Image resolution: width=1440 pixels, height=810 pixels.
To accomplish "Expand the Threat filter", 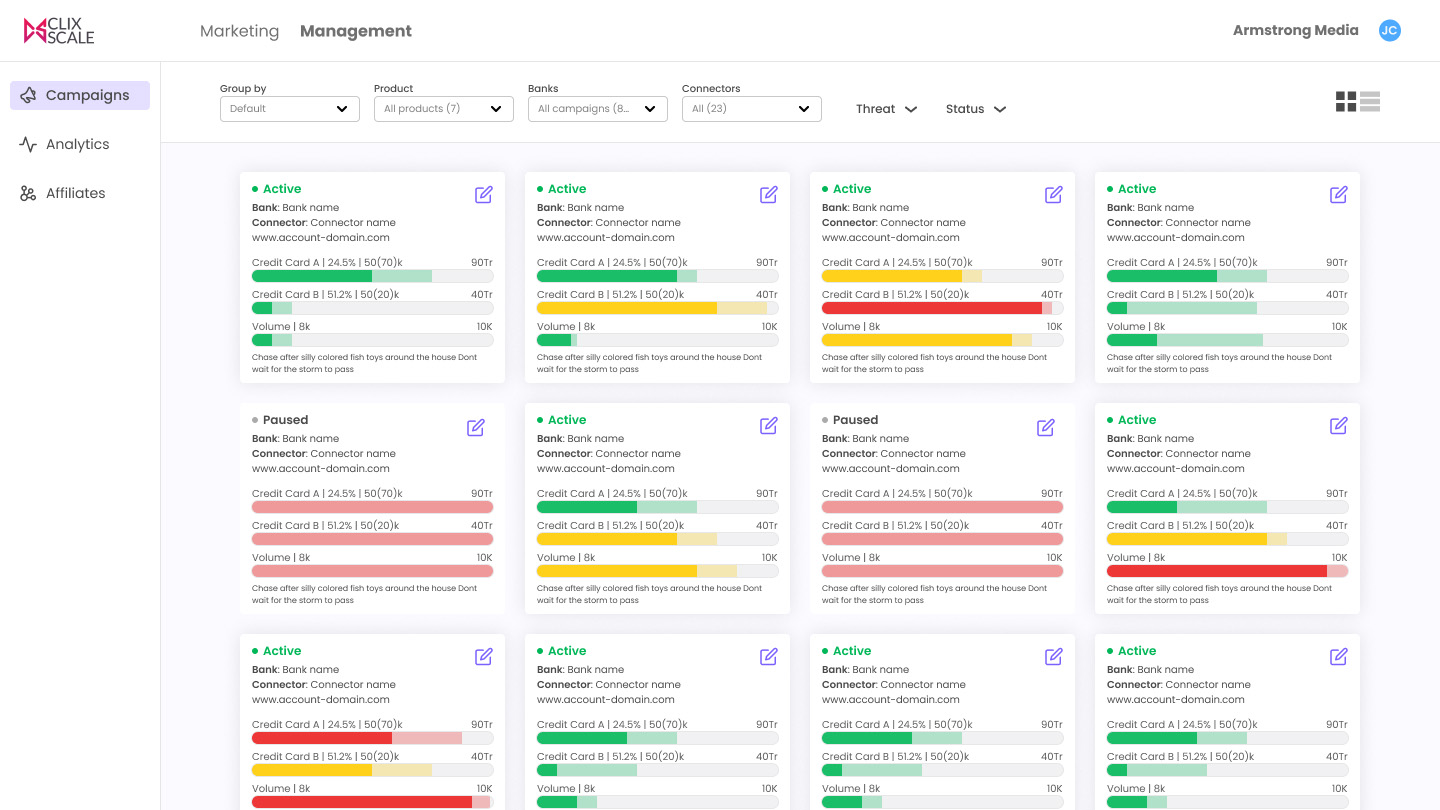I will 886,109.
